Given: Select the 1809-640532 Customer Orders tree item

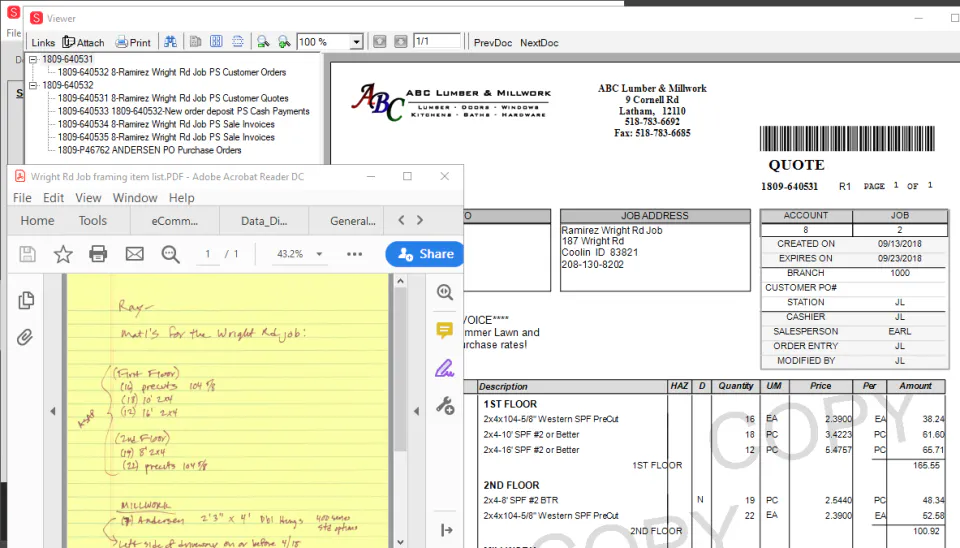Looking at the screenshot, I should click(171, 72).
